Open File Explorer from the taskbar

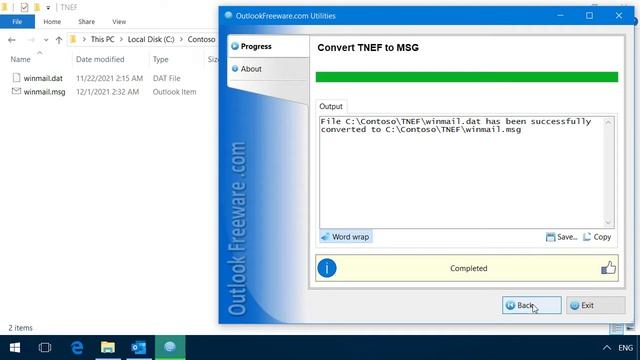[108, 347]
